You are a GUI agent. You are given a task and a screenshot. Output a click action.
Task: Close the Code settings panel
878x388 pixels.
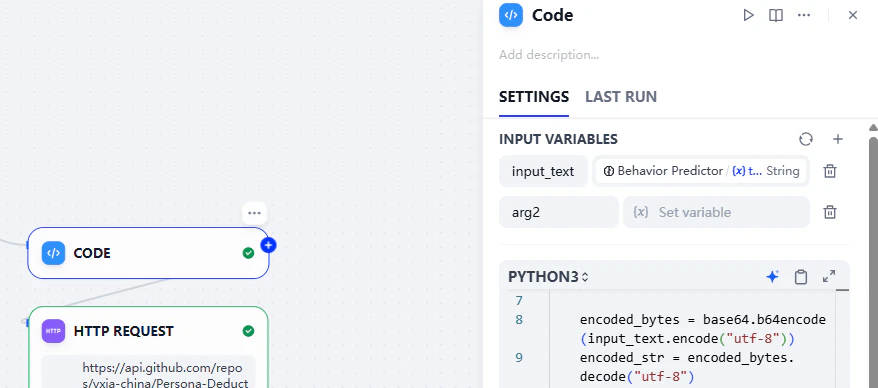point(852,15)
